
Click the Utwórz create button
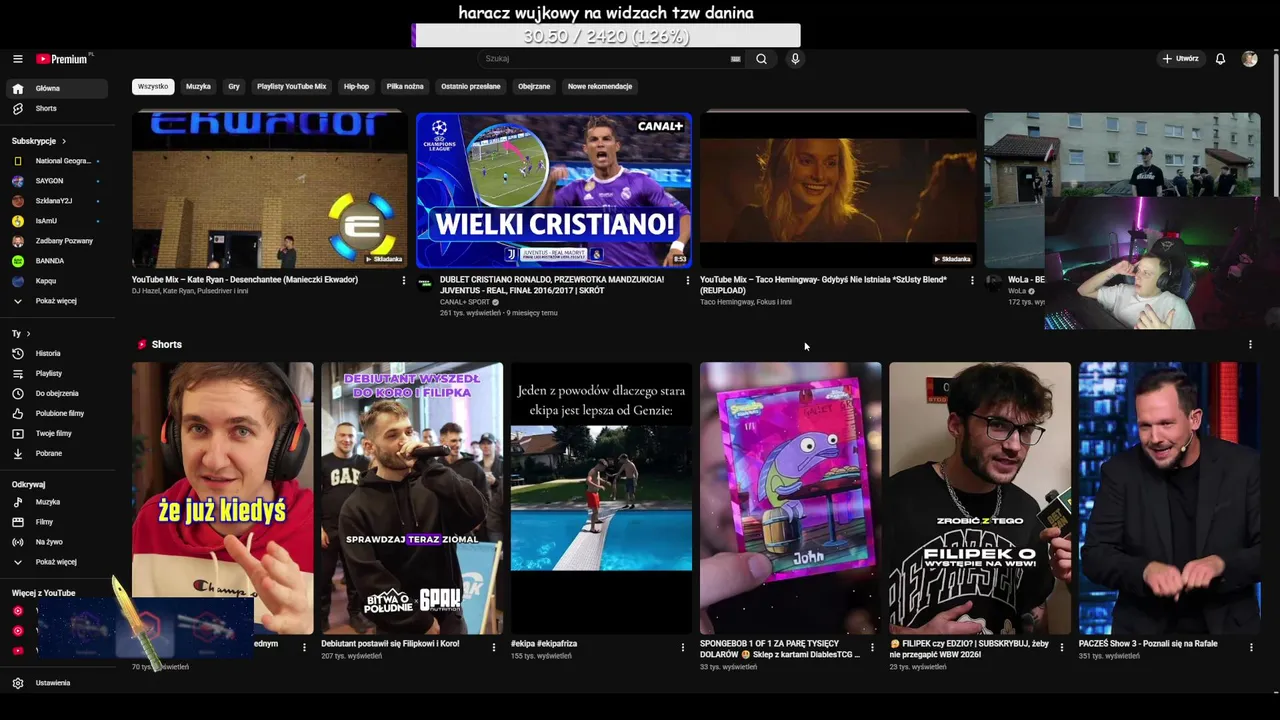pyautogui.click(x=1180, y=59)
